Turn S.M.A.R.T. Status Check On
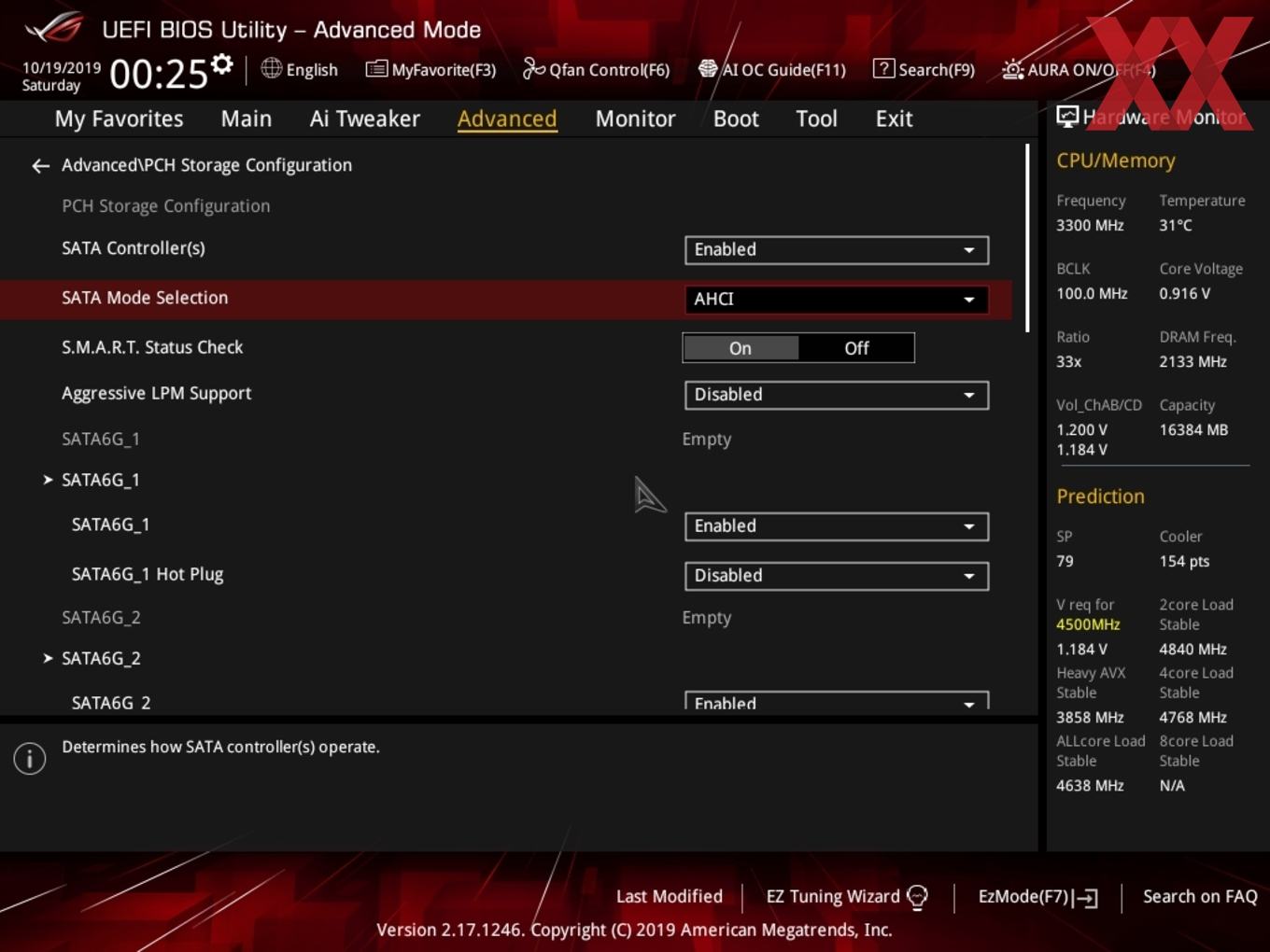This screenshot has width=1270, height=952. point(741,348)
